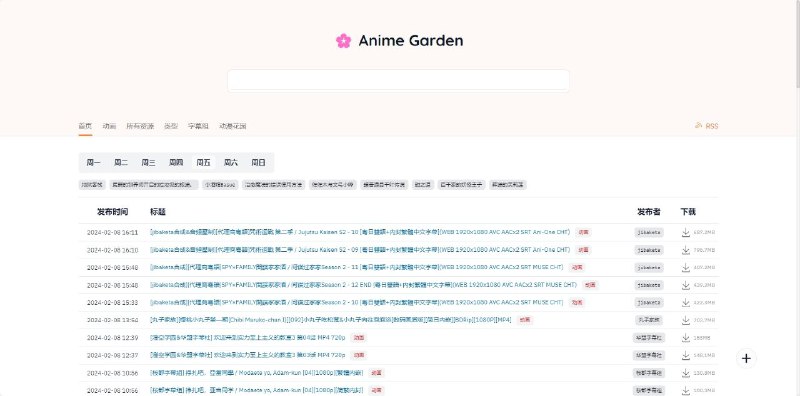Click the 标题 column header
The height and width of the screenshot is (396, 800).
pyautogui.click(x=158, y=212)
